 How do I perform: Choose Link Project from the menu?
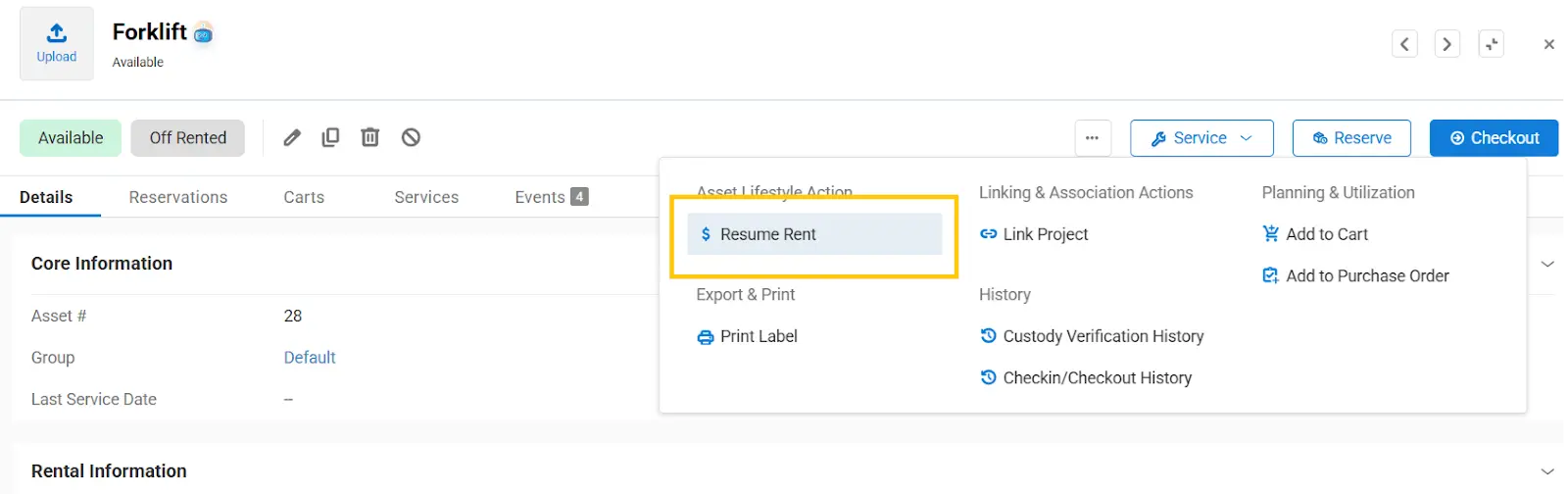tap(1034, 234)
